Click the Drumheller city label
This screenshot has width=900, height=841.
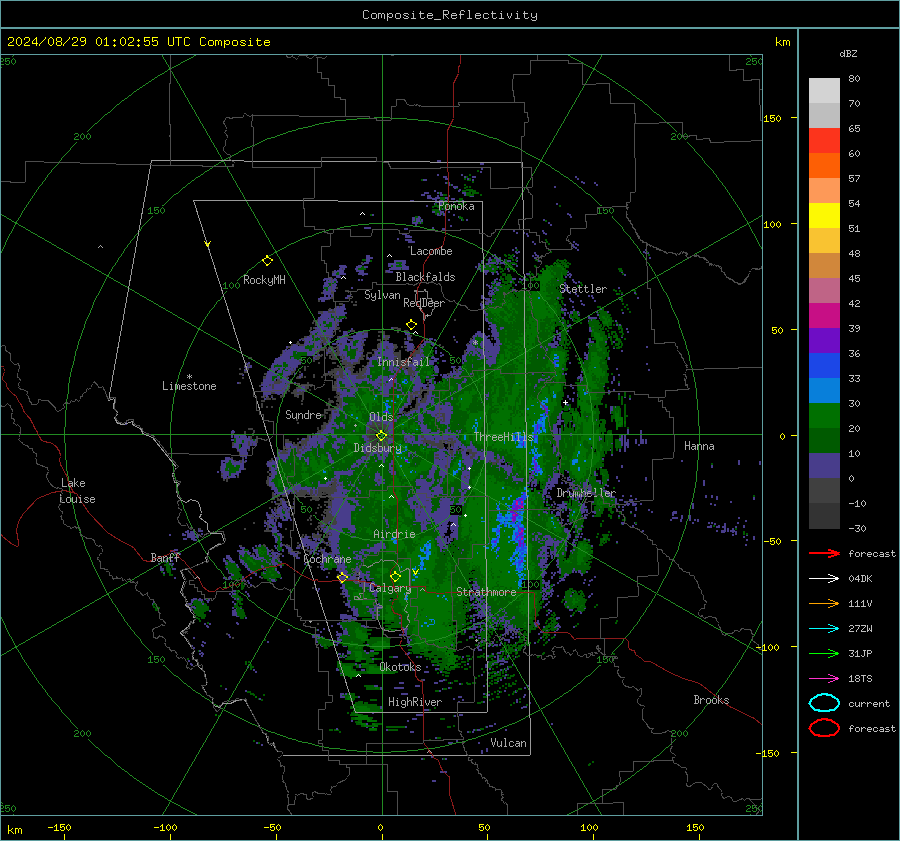tap(586, 493)
